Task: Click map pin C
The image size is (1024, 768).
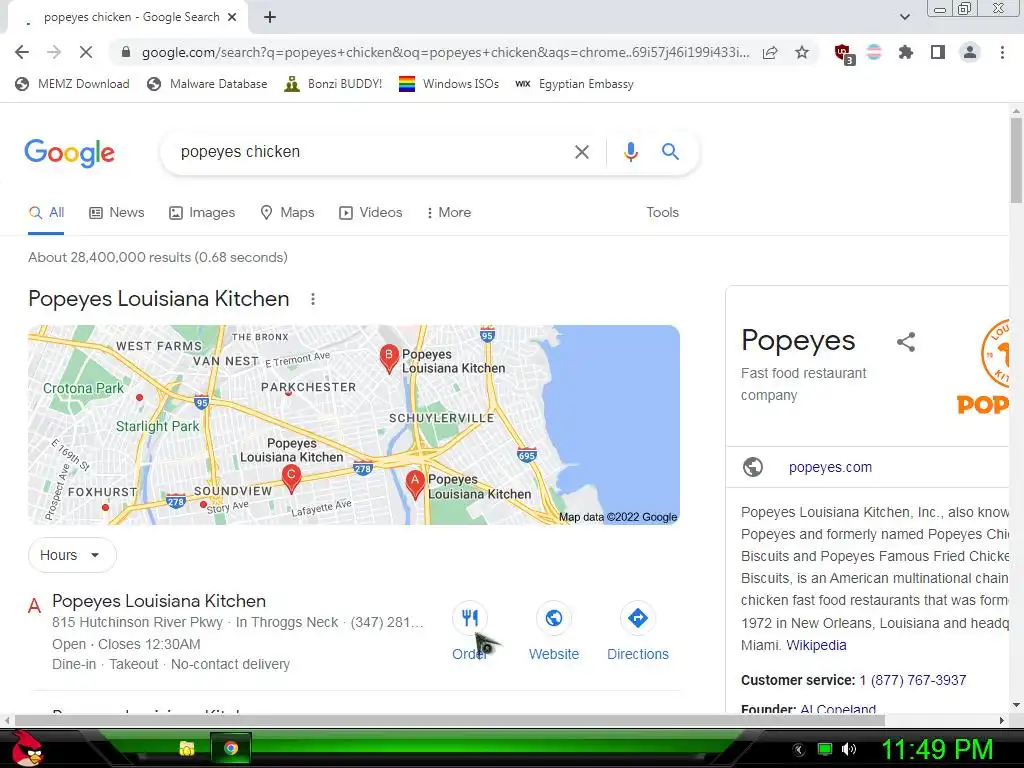Action: pos(291,478)
